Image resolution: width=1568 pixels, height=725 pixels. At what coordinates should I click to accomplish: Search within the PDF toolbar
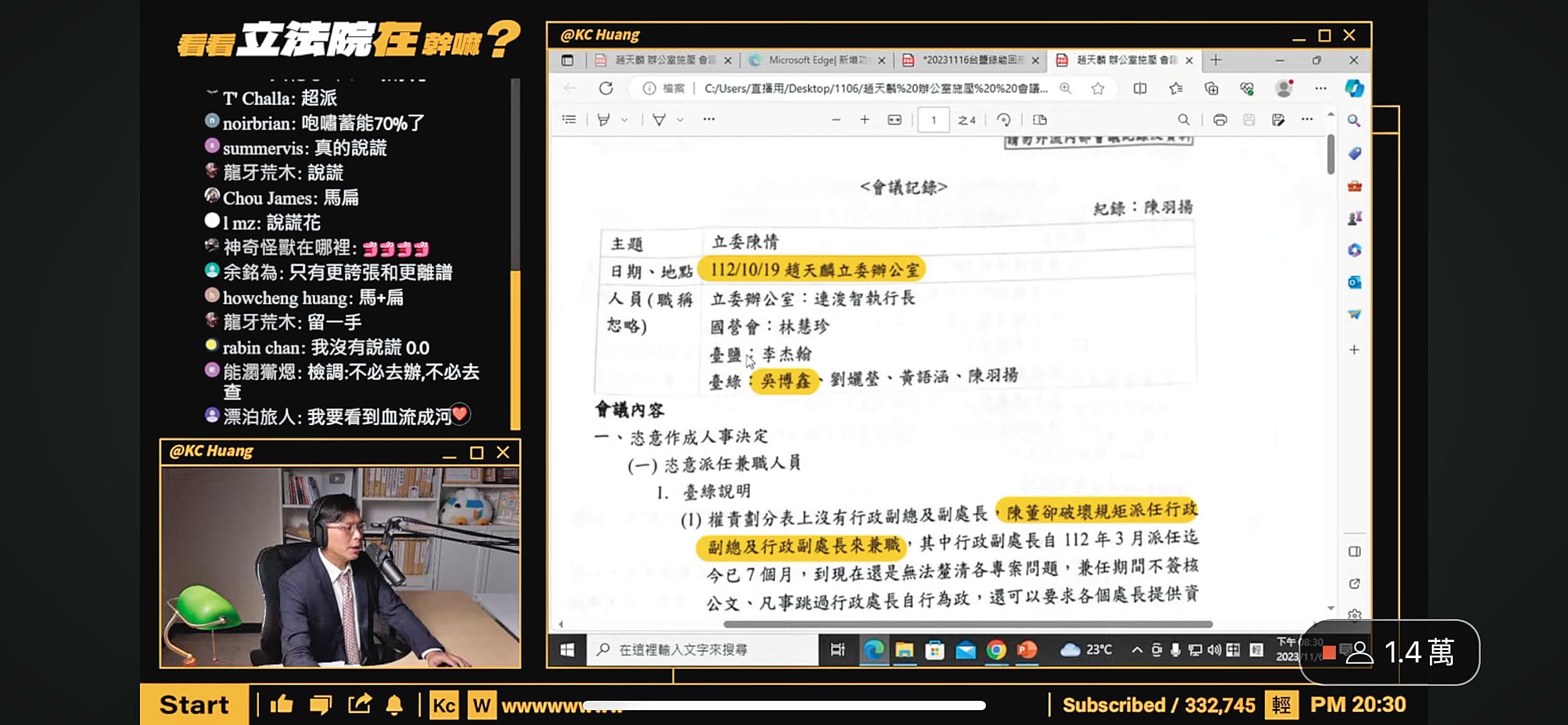click(x=1183, y=120)
